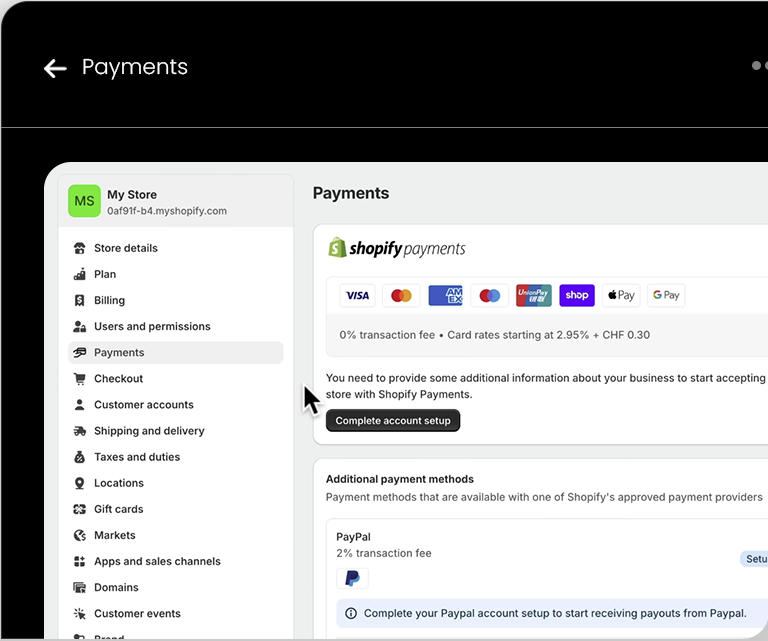Click the Apple Pay logo

pyautogui.click(x=621, y=295)
